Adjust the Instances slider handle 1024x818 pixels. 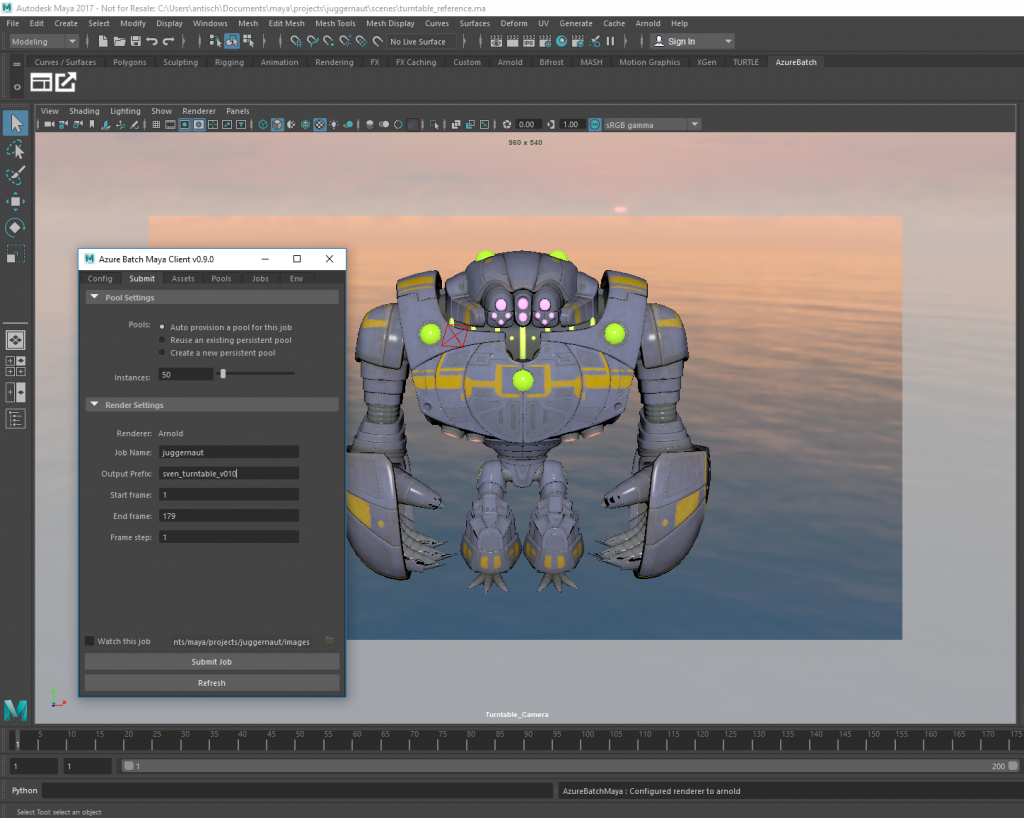223,374
